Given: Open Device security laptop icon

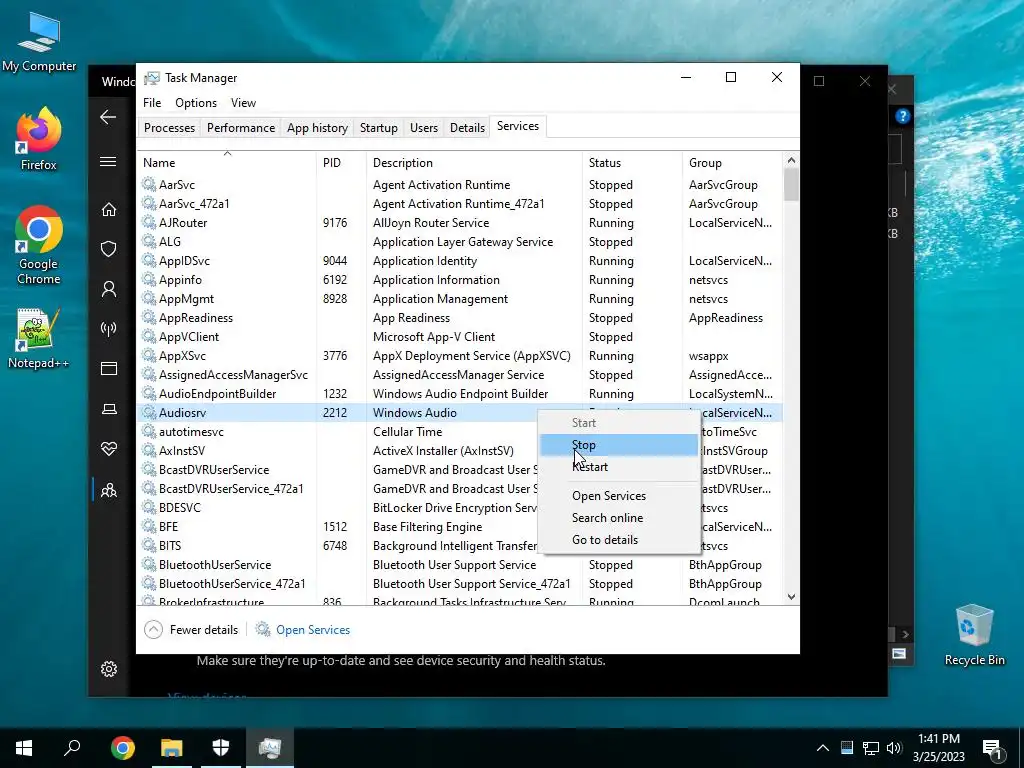Looking at the screenshot, I should (x=108, y=409).
